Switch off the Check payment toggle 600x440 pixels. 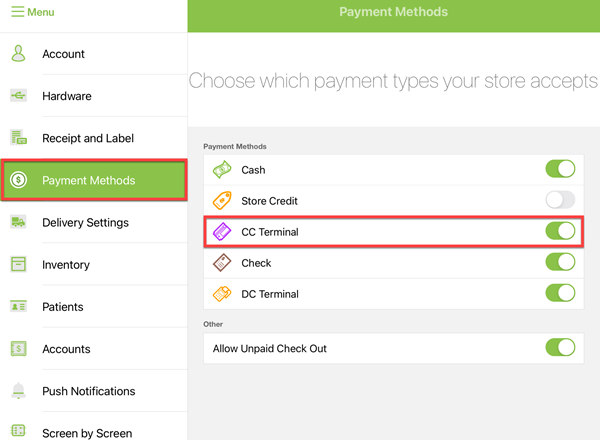(560, 263)
